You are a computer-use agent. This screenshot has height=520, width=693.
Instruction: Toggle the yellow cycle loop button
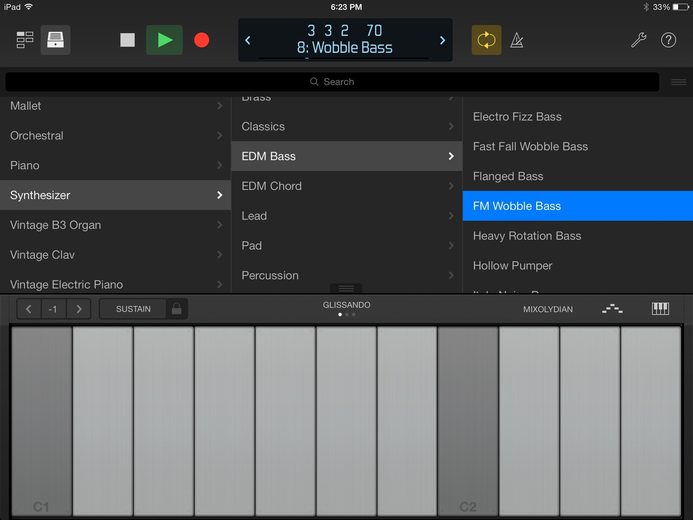[x=487, y=40]
